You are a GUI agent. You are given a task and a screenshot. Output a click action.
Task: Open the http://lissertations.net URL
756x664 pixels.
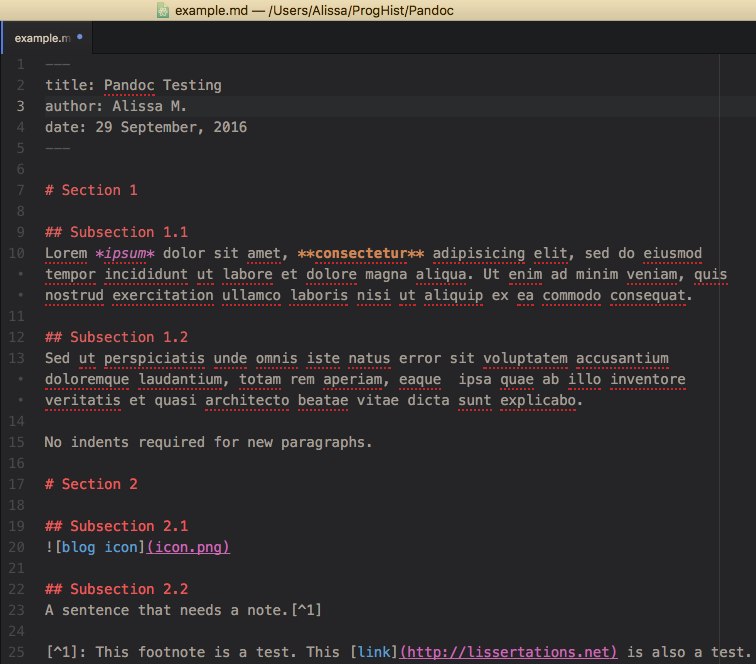click(x=508, y=652)
